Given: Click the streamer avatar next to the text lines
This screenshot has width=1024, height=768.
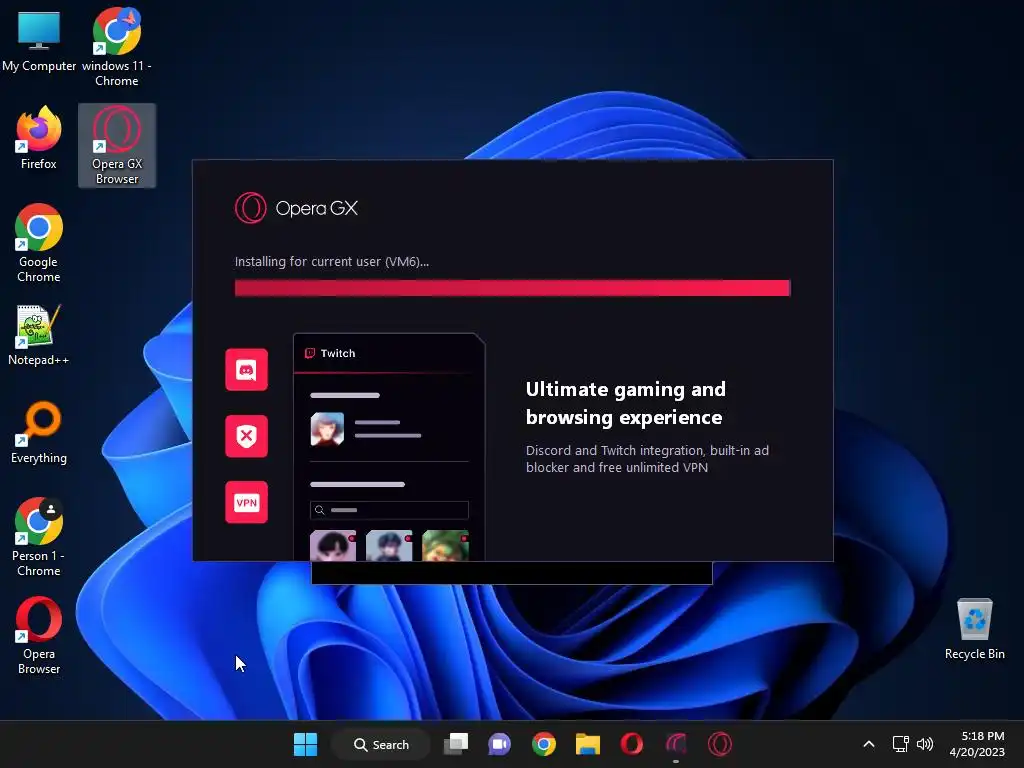Looking at the screenshot, I should [x=327, y=429].
